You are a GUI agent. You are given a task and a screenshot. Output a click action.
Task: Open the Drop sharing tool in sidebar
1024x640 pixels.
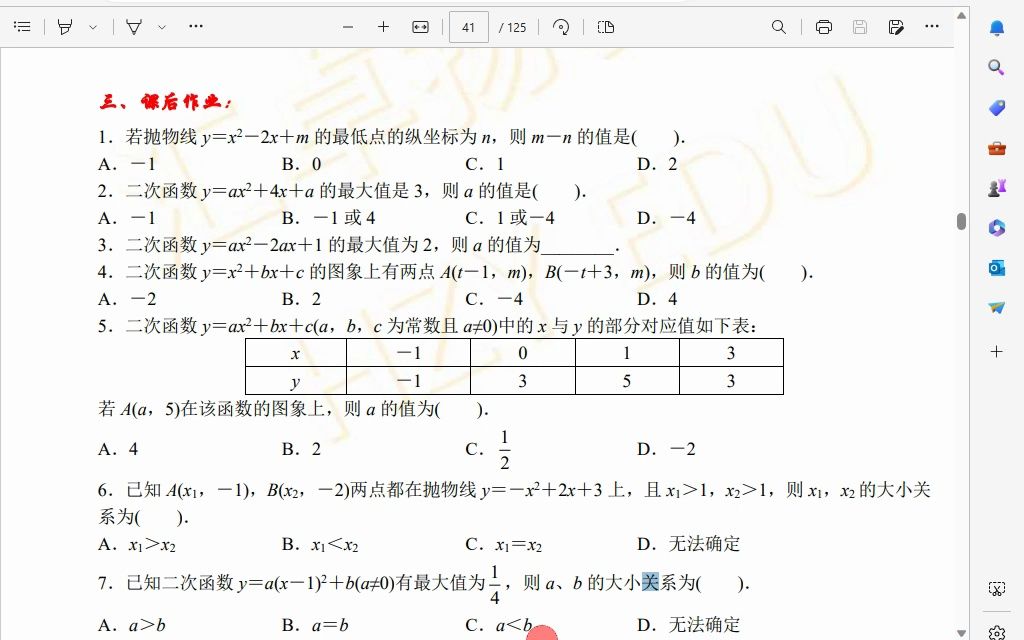996,307
